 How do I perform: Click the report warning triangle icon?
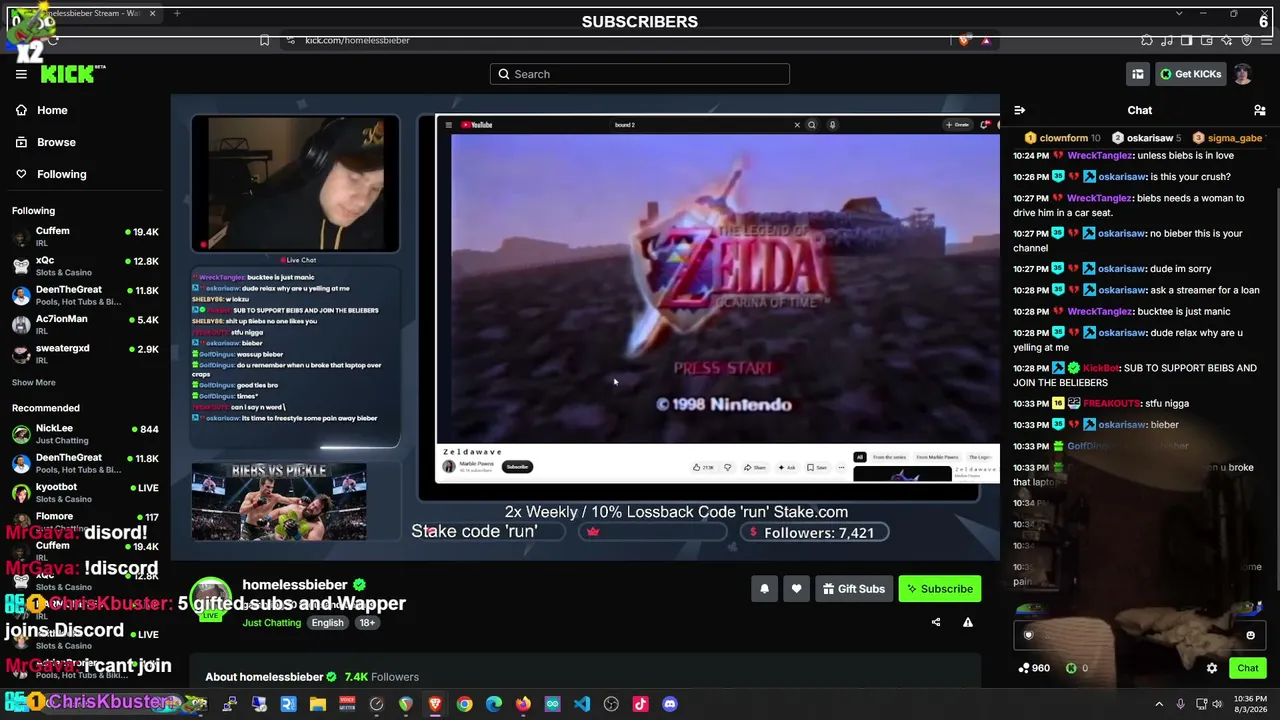(x=968, y=622)
